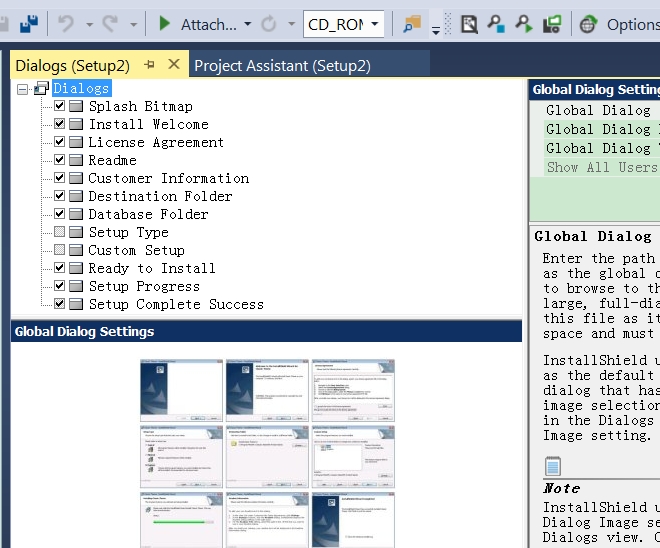Click the License Agreement dialog icon
The width and height of the screenshot is (660, 548).
76,142
